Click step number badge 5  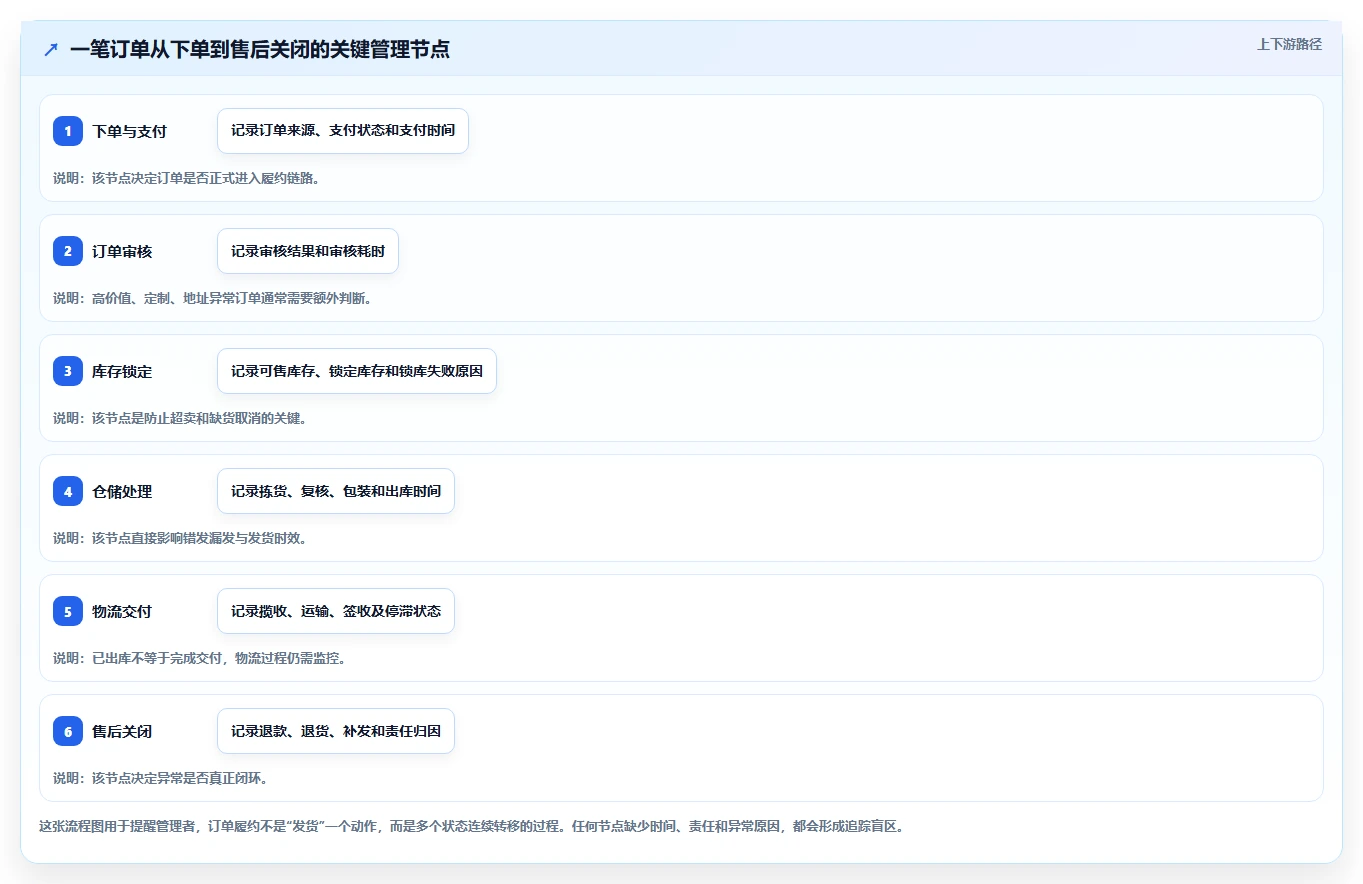pyautogui.click(x=68, y=611)
